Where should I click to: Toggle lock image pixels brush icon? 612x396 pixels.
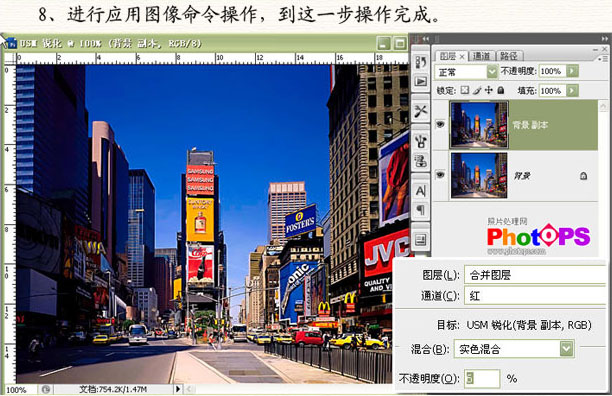click(x=477, y=91)
